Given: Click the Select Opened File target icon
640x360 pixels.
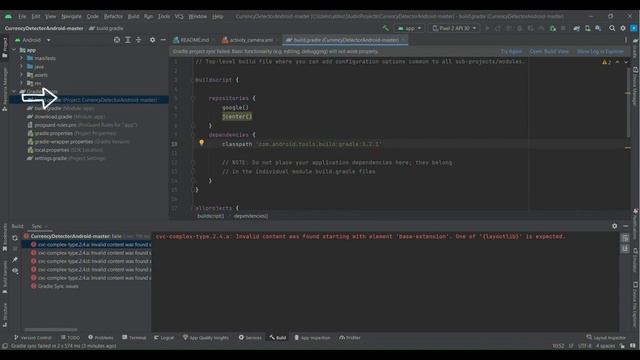Looking at the screenshot, I should tap(117, 40).
